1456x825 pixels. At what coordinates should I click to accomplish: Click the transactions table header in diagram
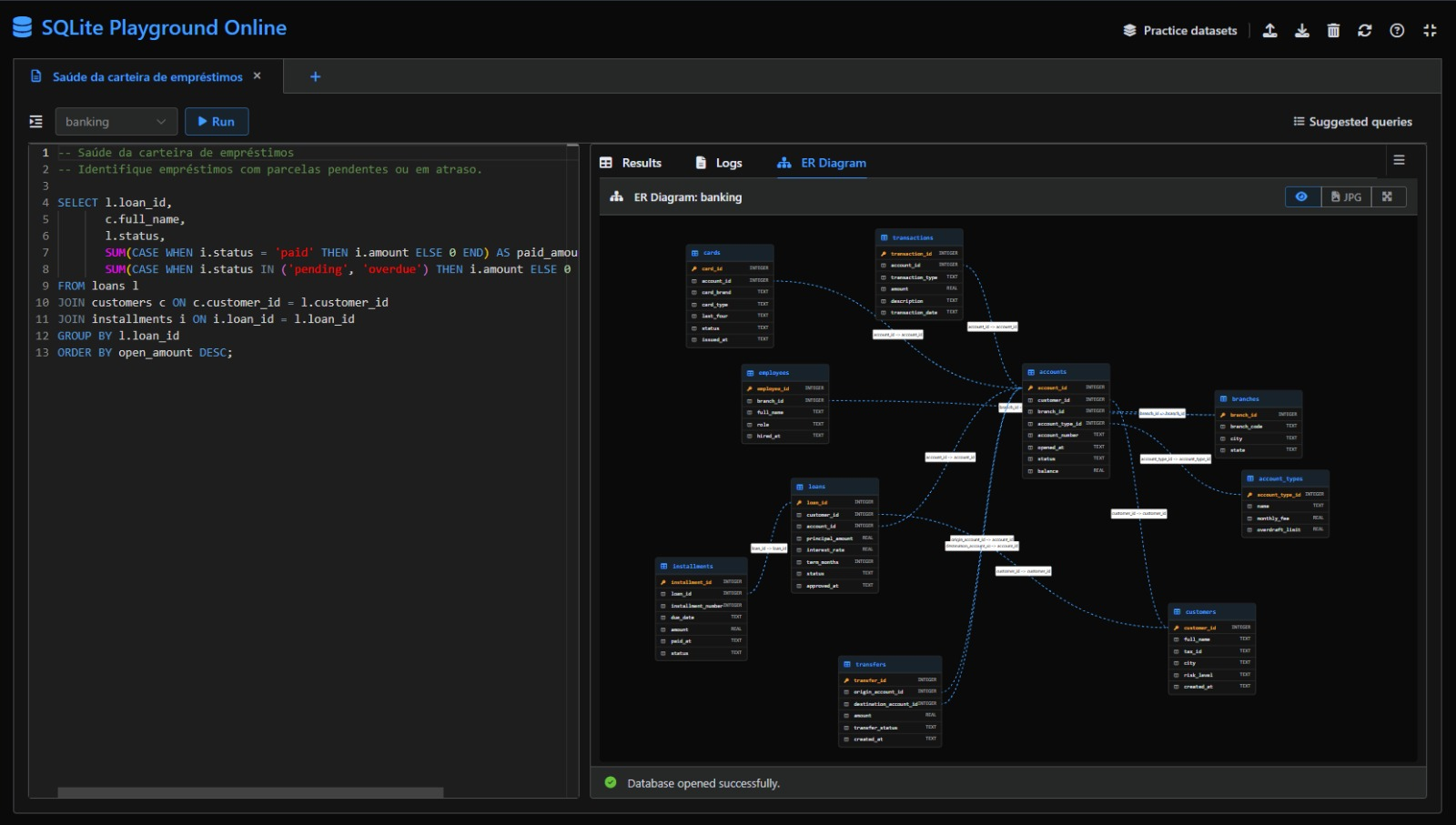point(919,237)
